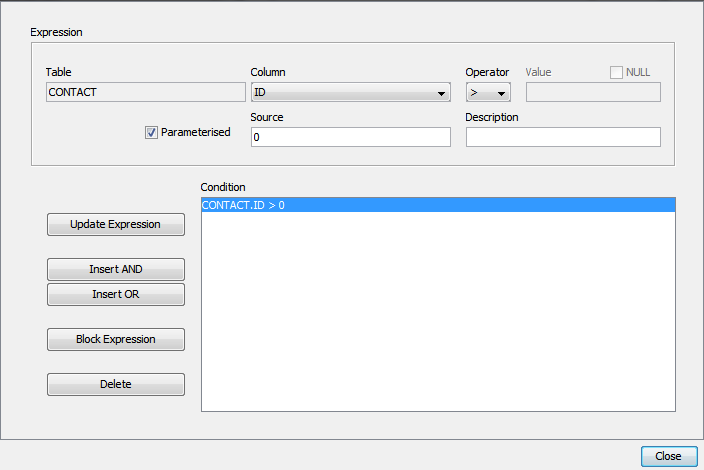The height and width of the screenshot is (470, 704).
Task: Click the Parameterised label text
Action: click(x=196, y=133)
